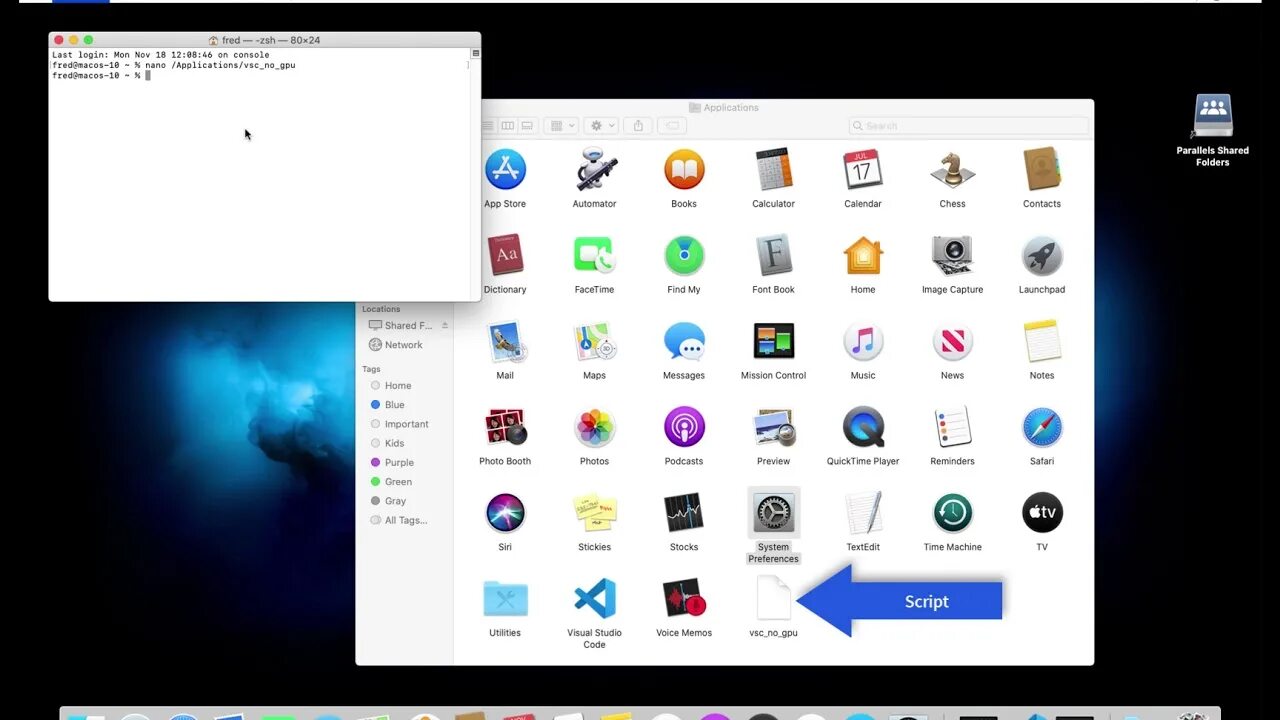Open the Finder group-by dropdown
This screenshot has height=720, width=1280.
pos(561,126)
